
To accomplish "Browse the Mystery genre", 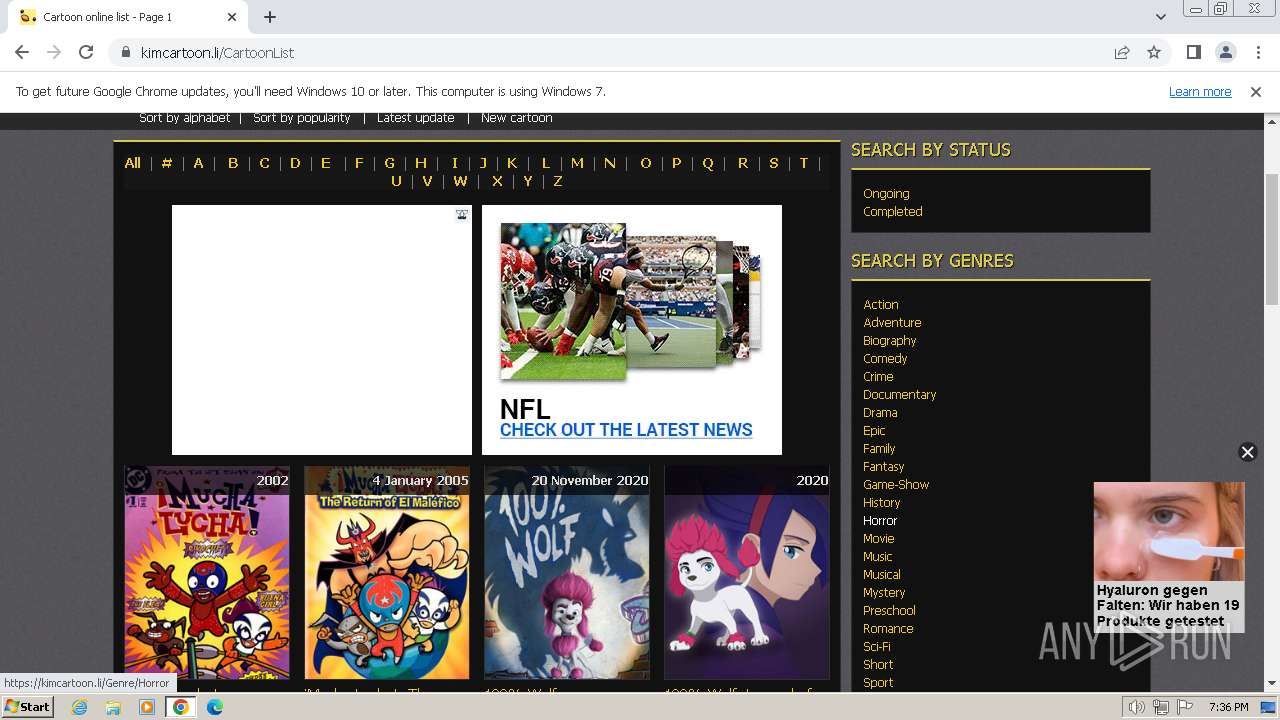I will [884, 593].
